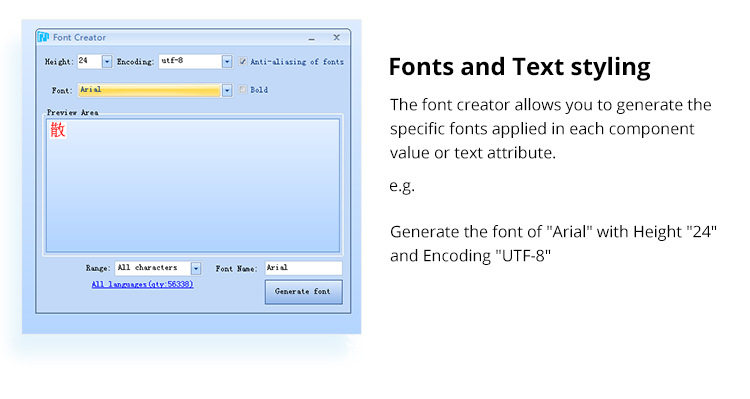Viewport: 750px width, 399px height.
Task: Click the Font Creator app icon
Action: [44, 37]
